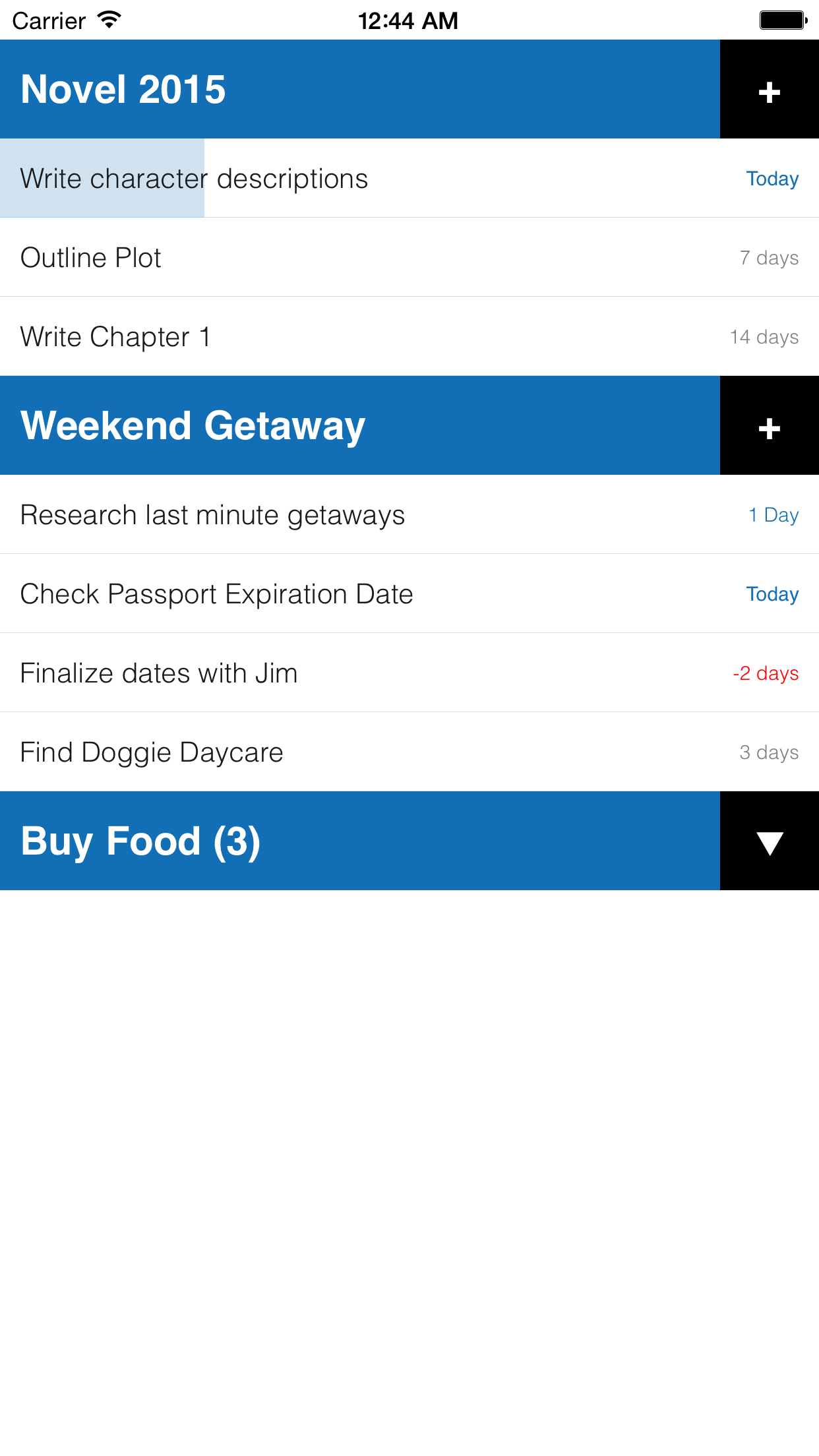Open the Novel 2015 list header

pyautogui.click(x=359, y=90)
